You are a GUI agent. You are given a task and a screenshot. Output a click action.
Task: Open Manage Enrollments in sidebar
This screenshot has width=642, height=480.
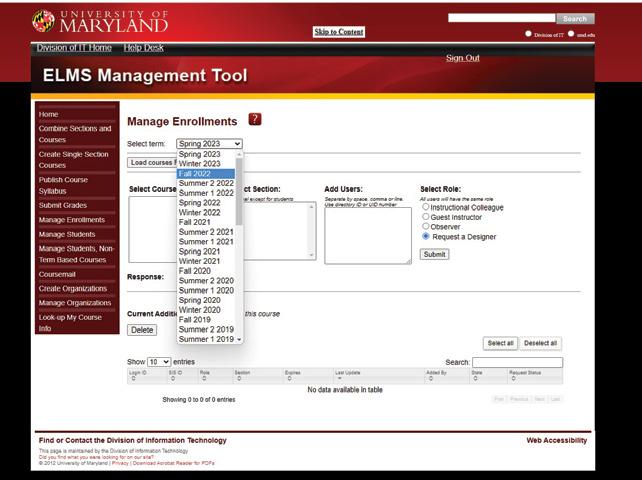coord(72,220)
